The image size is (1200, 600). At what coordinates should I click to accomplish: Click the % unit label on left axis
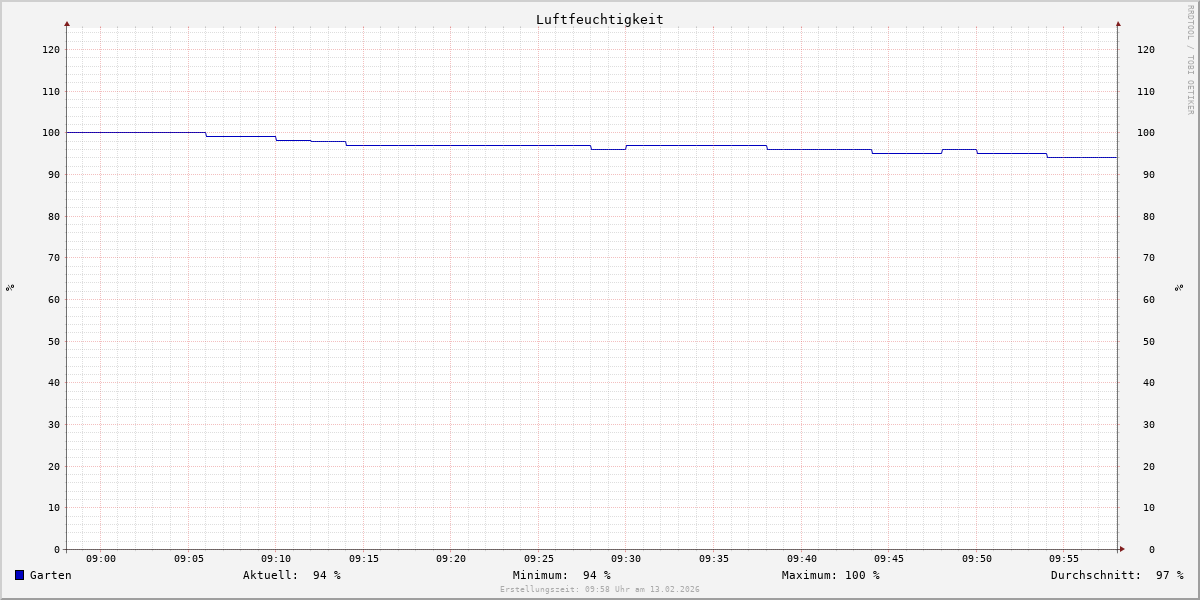tap(10, 288)
